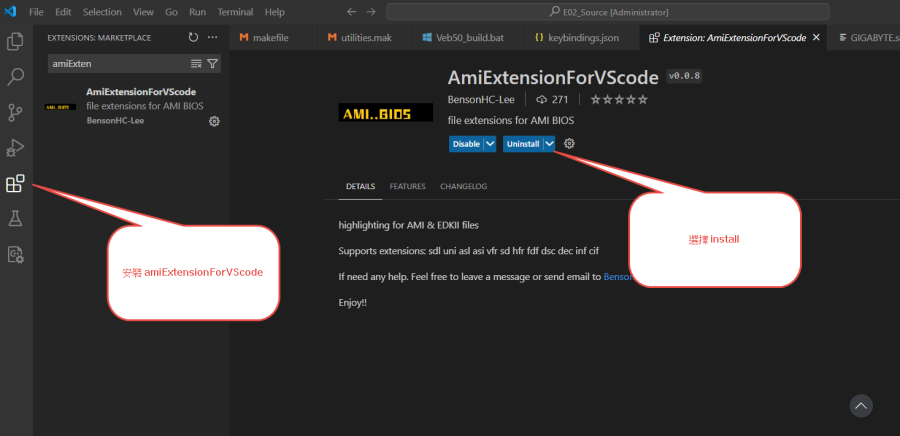This screenshot has width=900, height=436.
Task: Click the Disable button
Action: [x=466, y=144]
